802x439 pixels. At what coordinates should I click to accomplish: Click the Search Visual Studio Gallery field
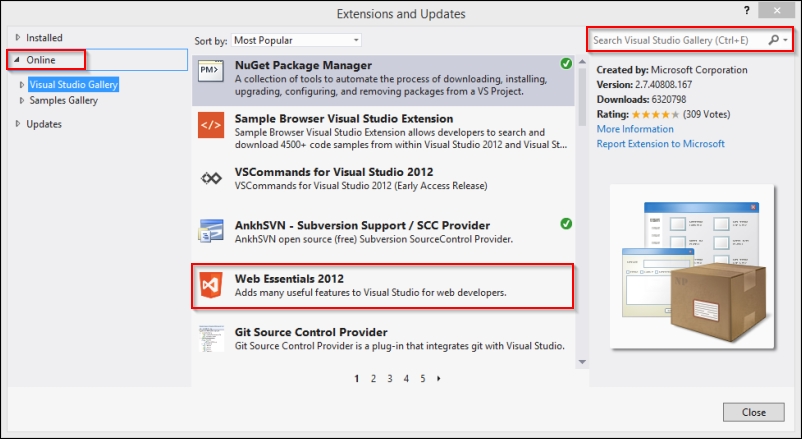point(675,41)
